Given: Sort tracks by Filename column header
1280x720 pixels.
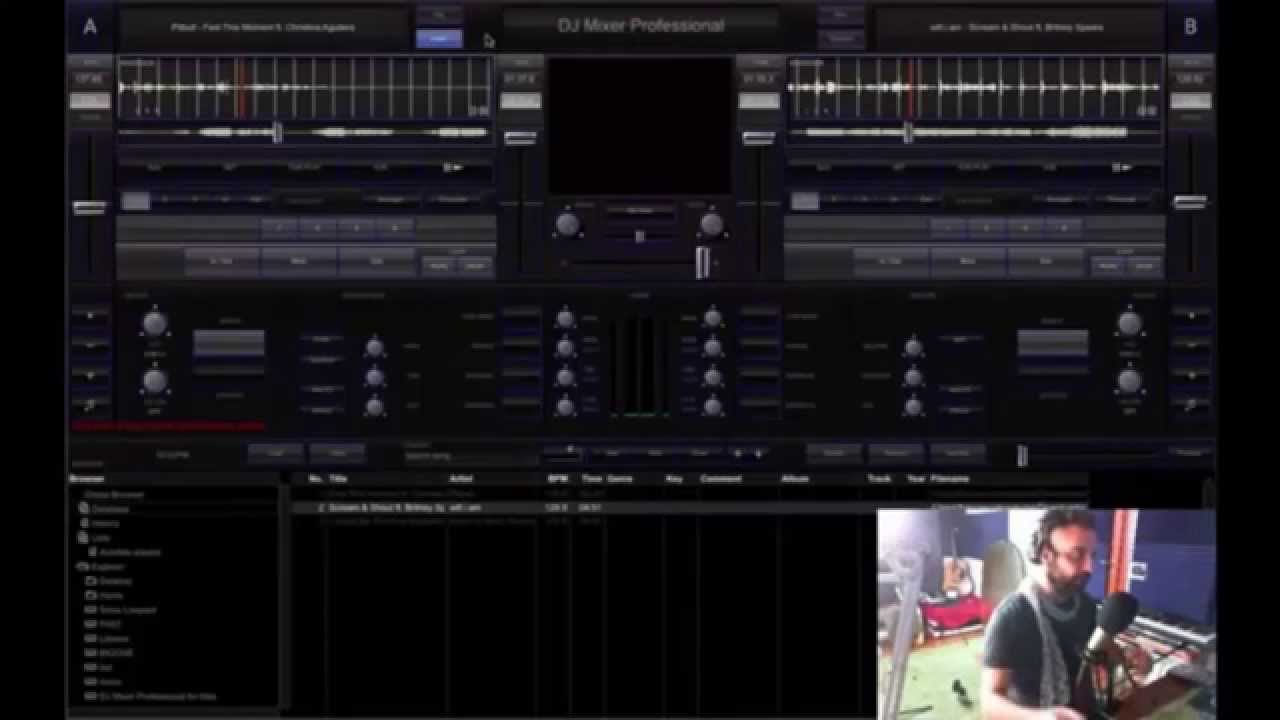Looking at the screenshot, I should click(949, 479).
